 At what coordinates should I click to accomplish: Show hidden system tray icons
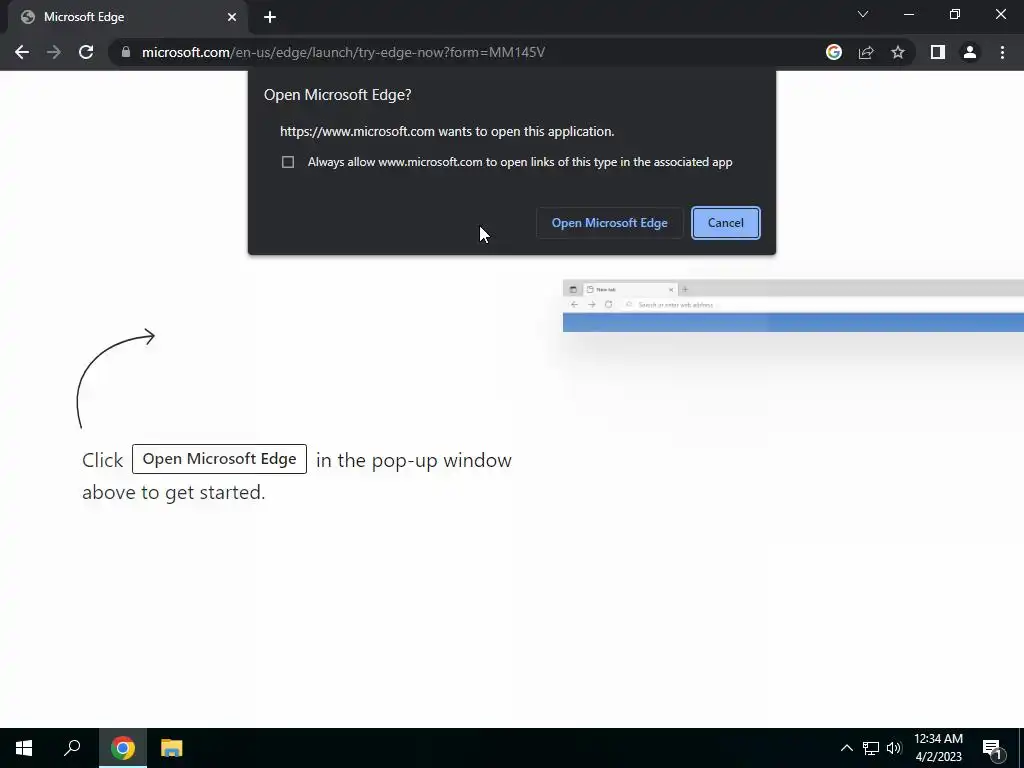[846, 748]
